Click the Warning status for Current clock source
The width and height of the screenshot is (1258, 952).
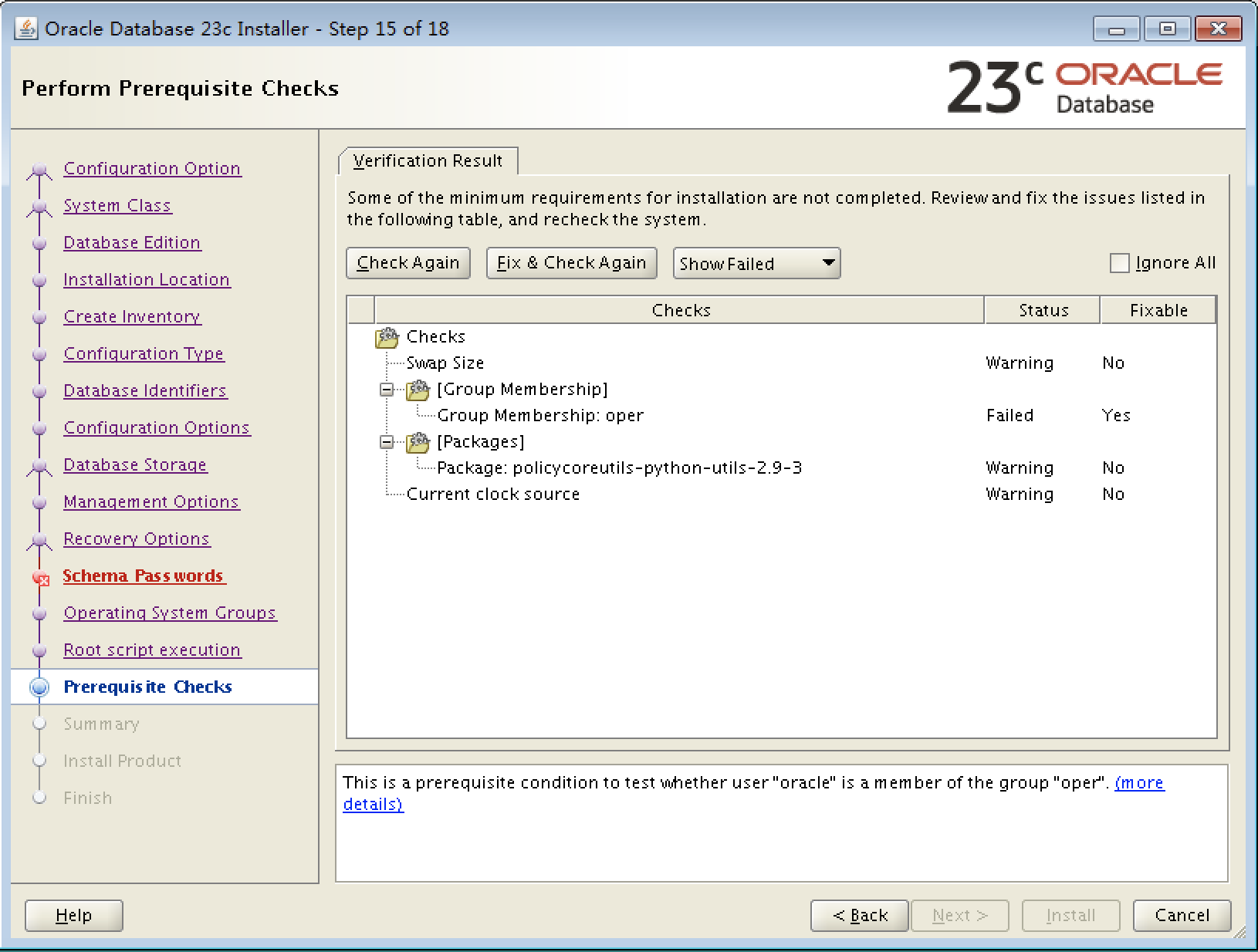click(x=1020, y=494)
